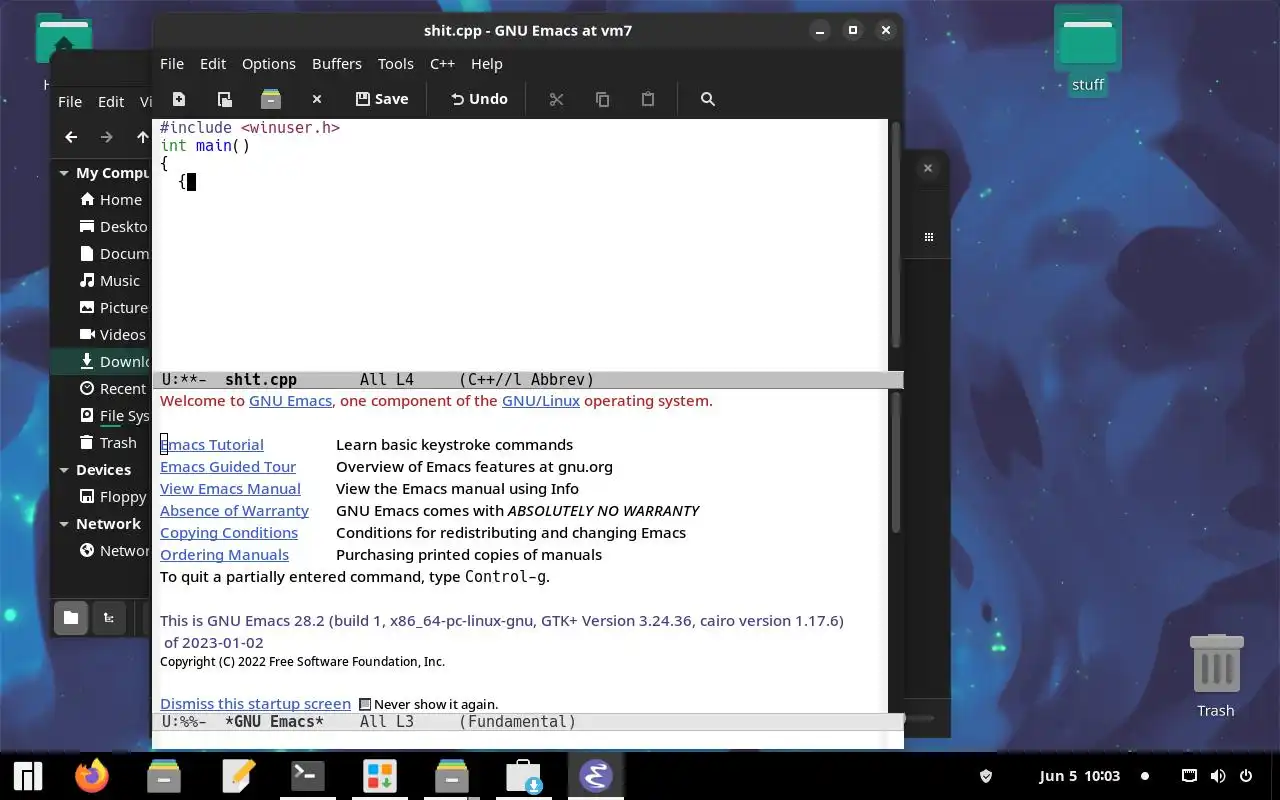Image resolution: width=1280 pixels, height=800 pixels.
Task: Click the volume speaker icon in system tray
Action: click(1218, 776)
